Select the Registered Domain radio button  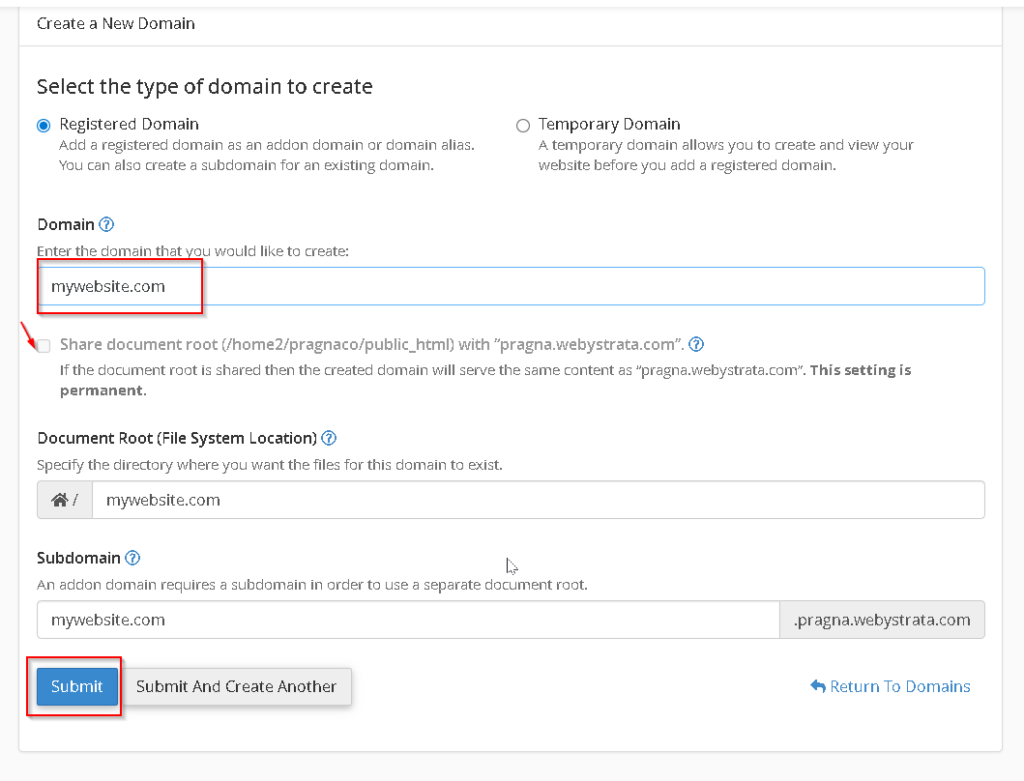[44, 125]
